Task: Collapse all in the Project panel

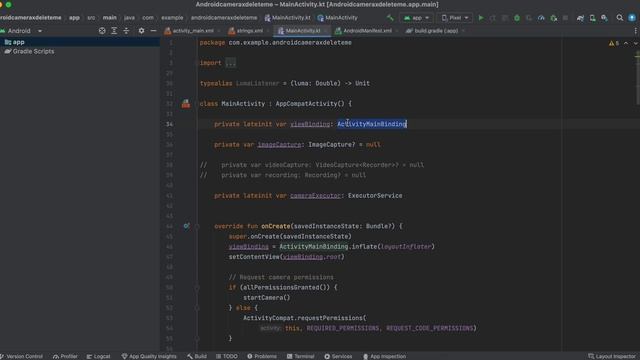Action: (126, 31)
